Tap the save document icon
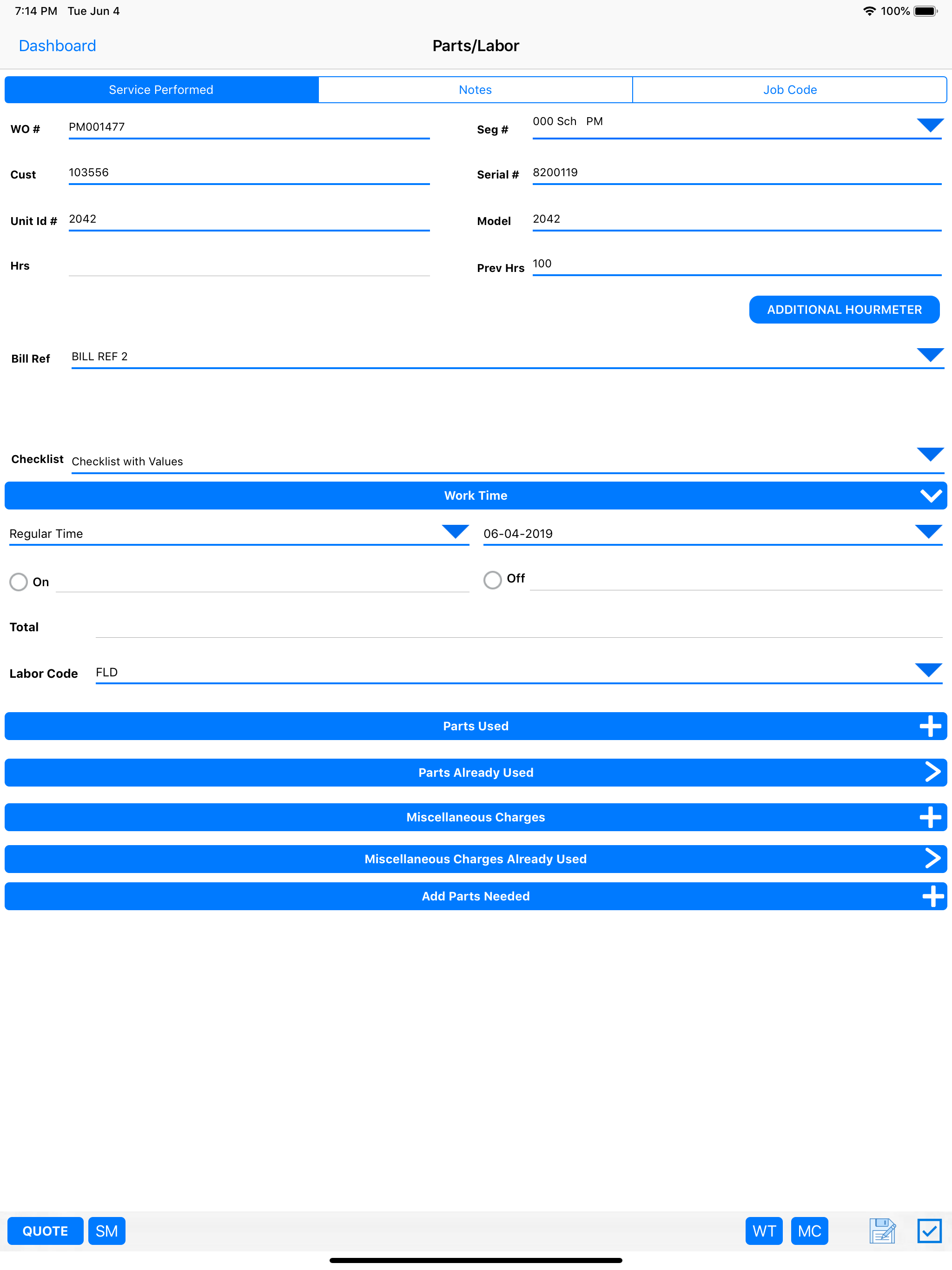 [882, 1230]
